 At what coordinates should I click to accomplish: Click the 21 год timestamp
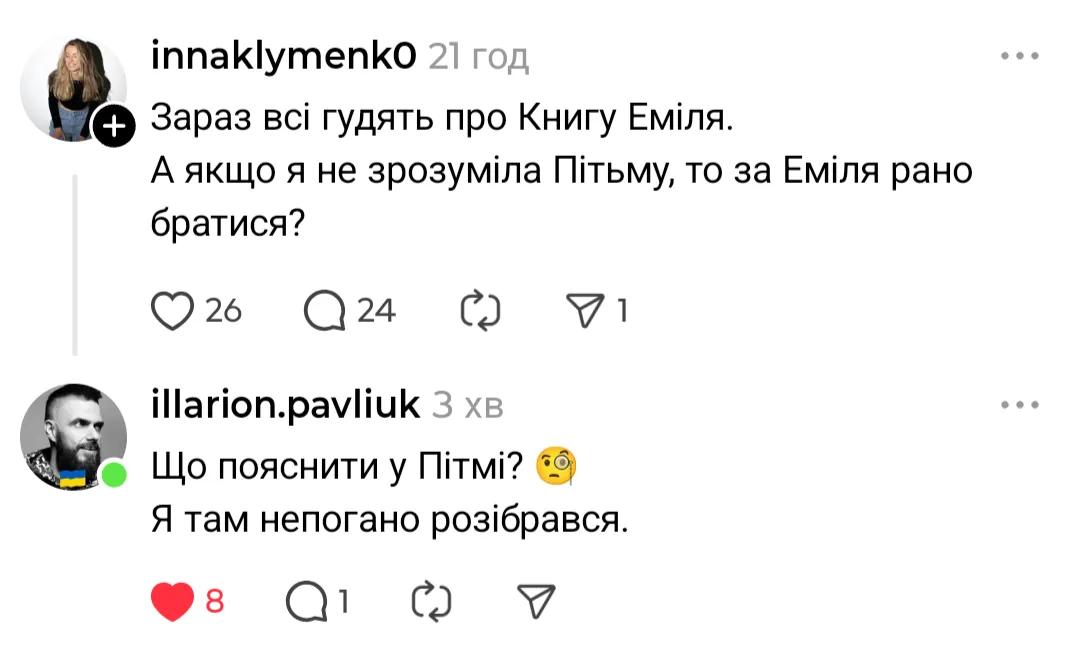click(478, 58)
